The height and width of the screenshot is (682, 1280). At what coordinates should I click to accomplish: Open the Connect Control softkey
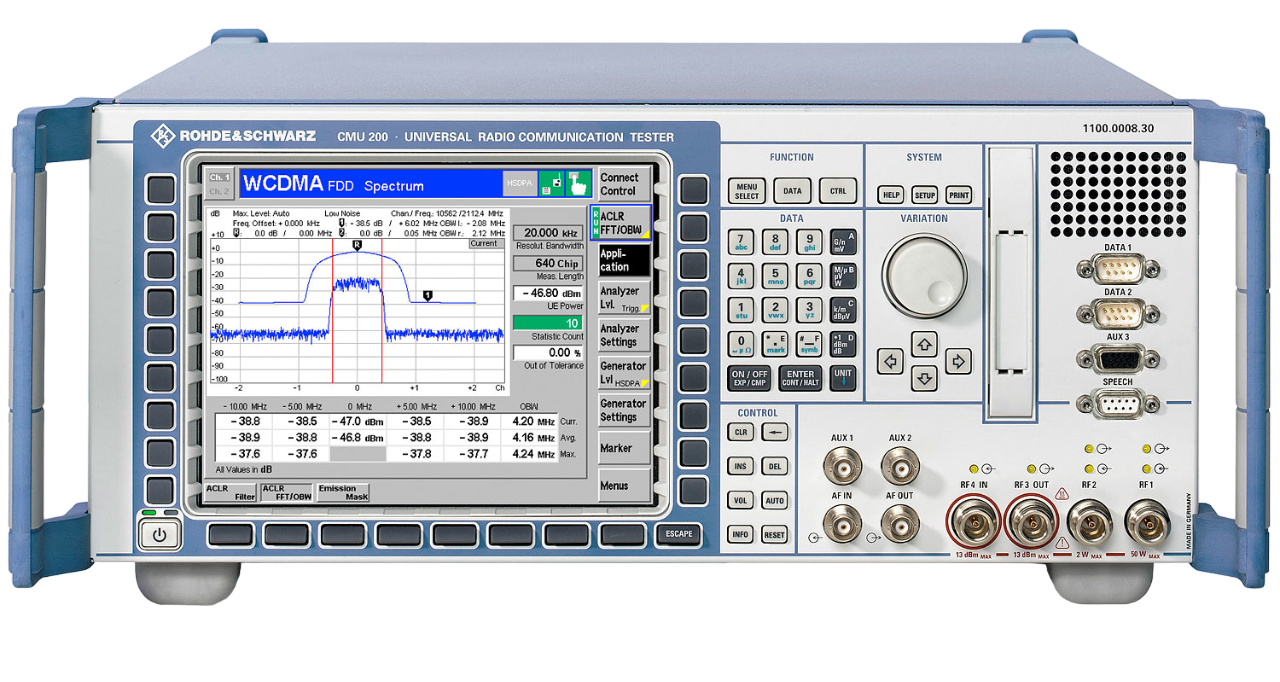pos(624,184)
